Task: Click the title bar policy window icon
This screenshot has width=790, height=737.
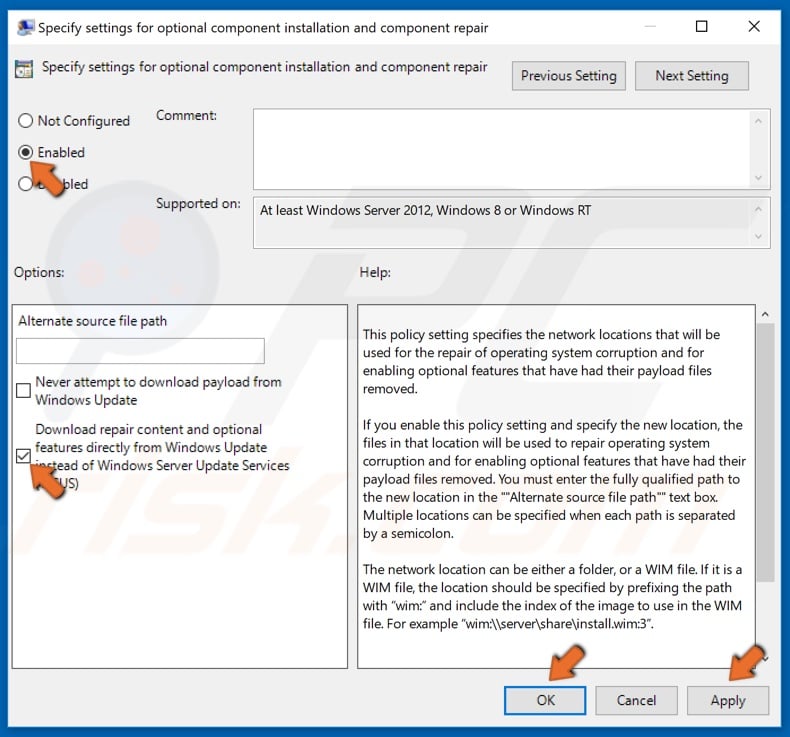Action: (25, 27)
